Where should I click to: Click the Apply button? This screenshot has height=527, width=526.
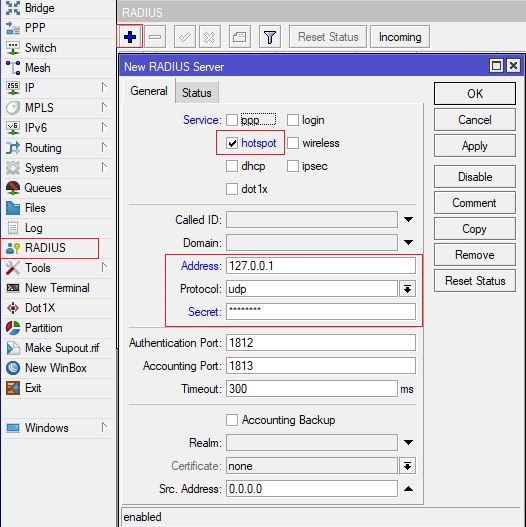click(475, 146)
